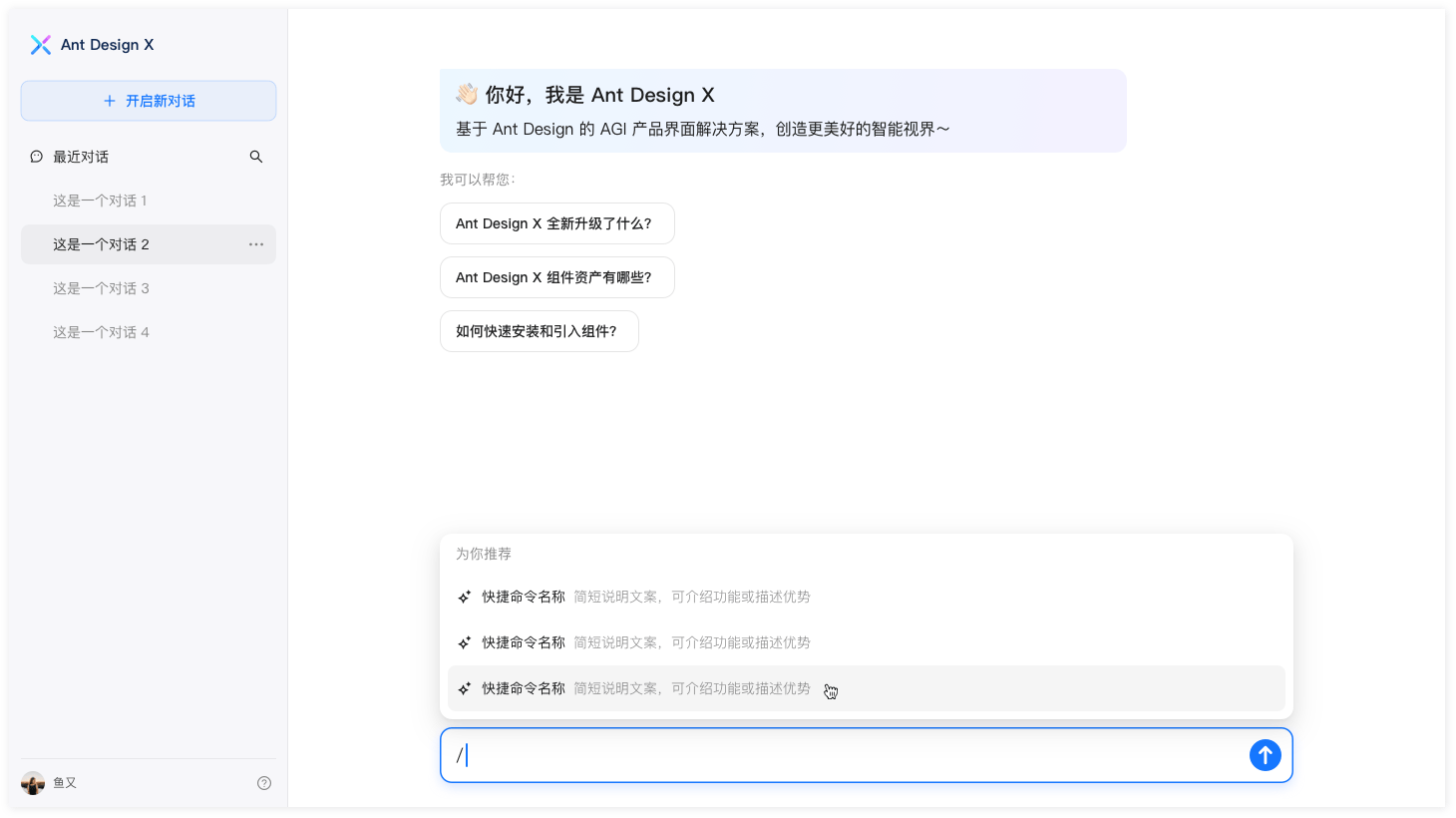Click the 鱼又 user avatar
The width and height of the screenshot is (1456, 818).
point(33,783)
